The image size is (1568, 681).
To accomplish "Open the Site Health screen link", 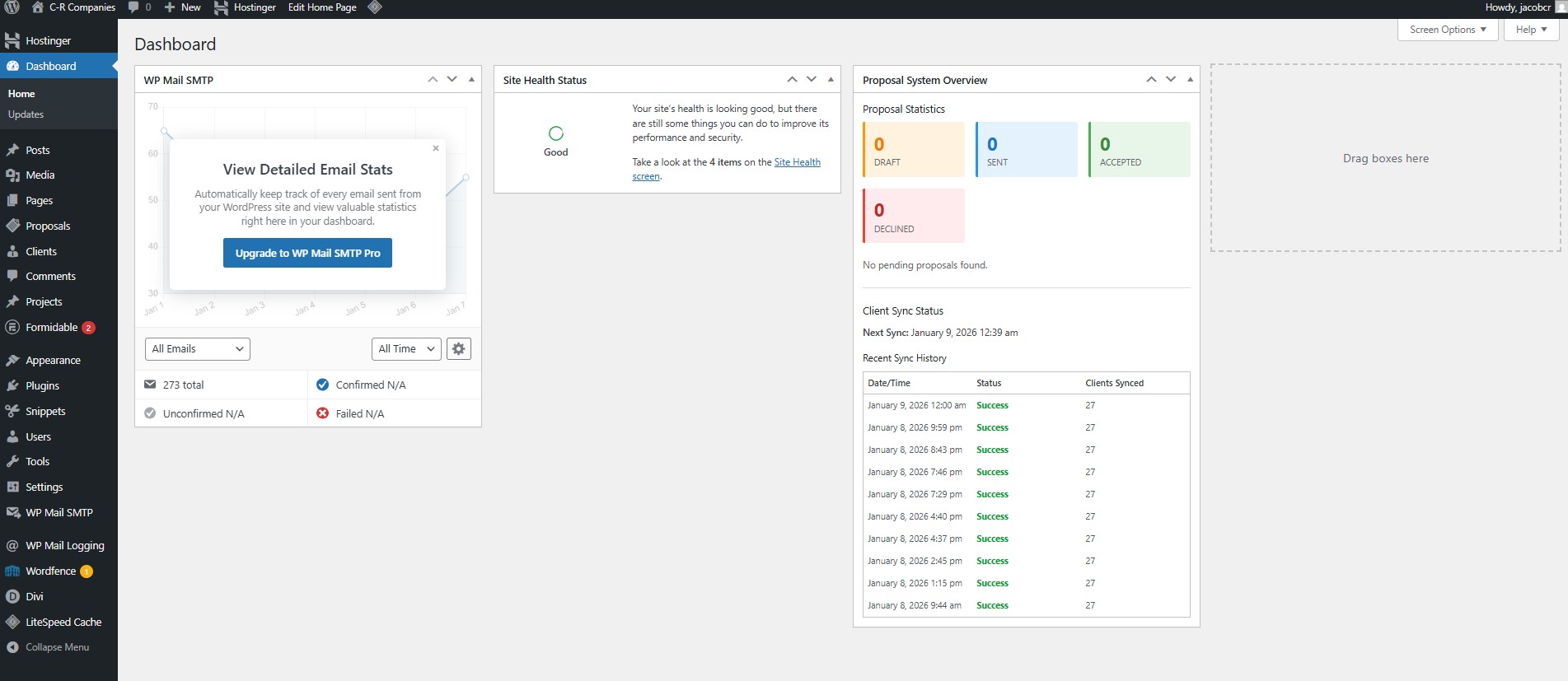I will point(797,163).
